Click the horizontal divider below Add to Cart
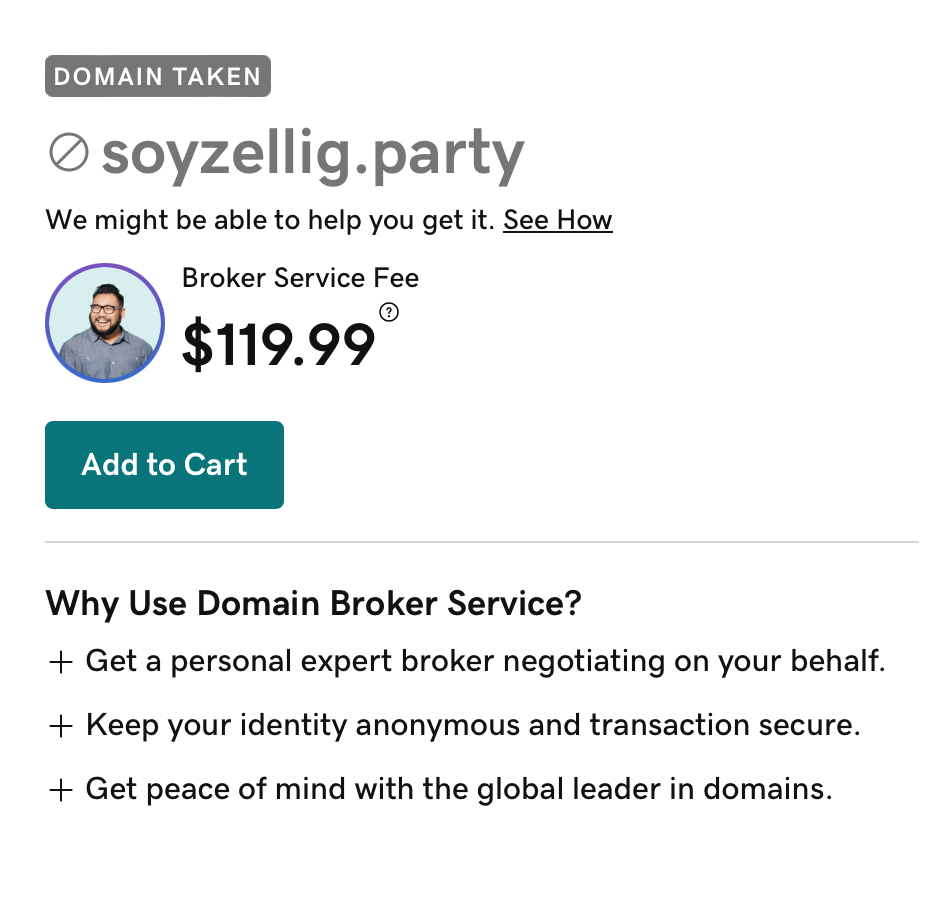This screenshot has height=898, width=932. tap(481, 542)
